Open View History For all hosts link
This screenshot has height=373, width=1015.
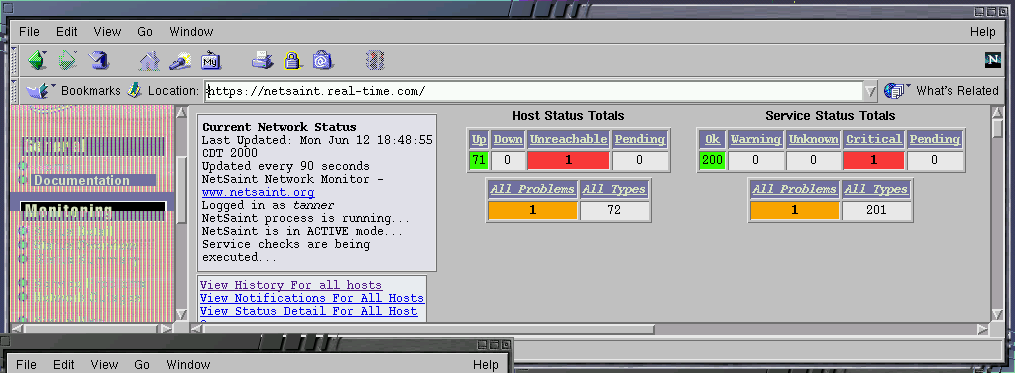click(291, 285)
